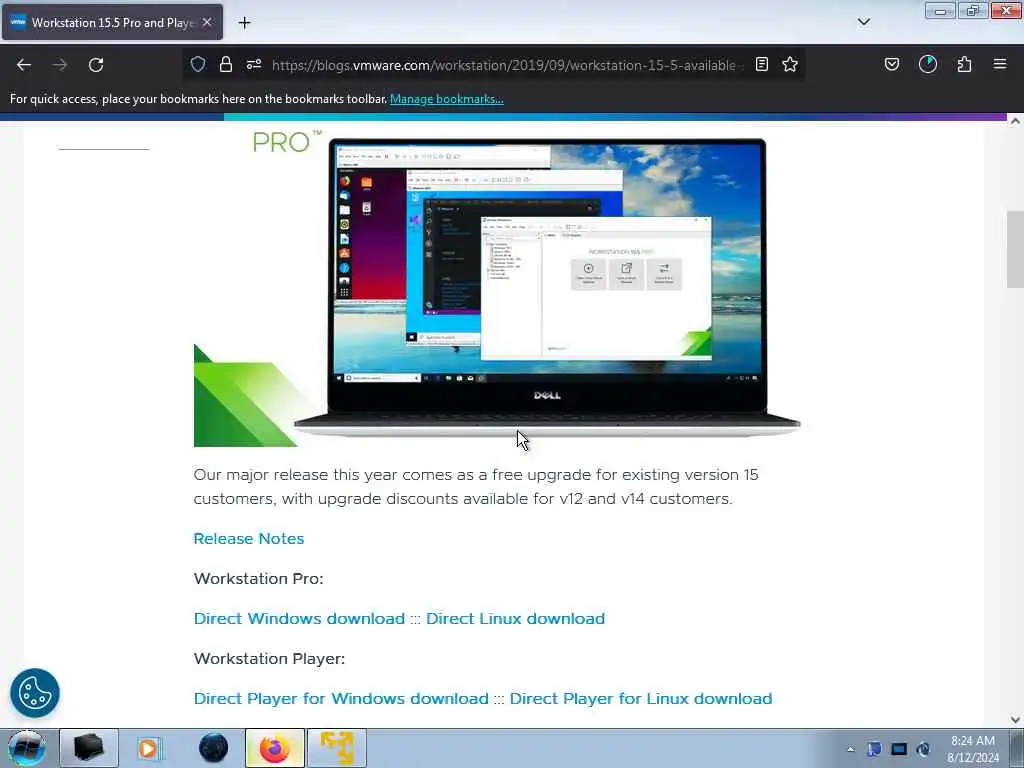This screenshot has height=768, width=1024.
Task: Open the cookie settings button
Action: click(x=35, y=693)
